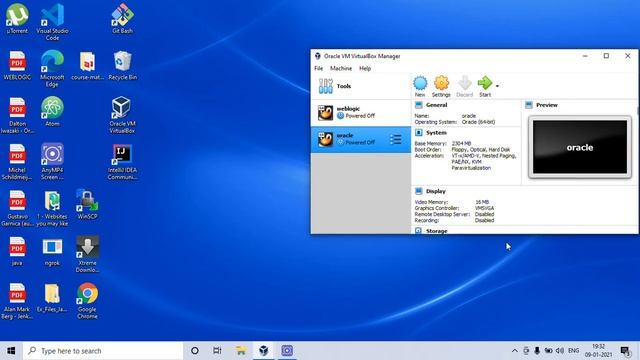640x360 pixels.
Task: Click the General section header
Action: pos(436,105)
